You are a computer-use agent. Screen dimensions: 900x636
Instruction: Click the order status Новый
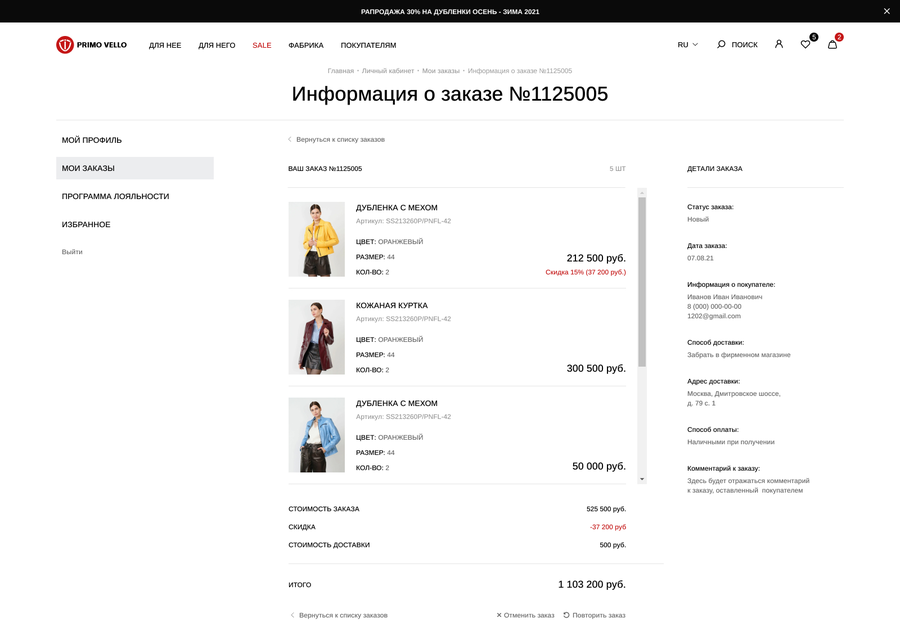click(x=698, y=219)
